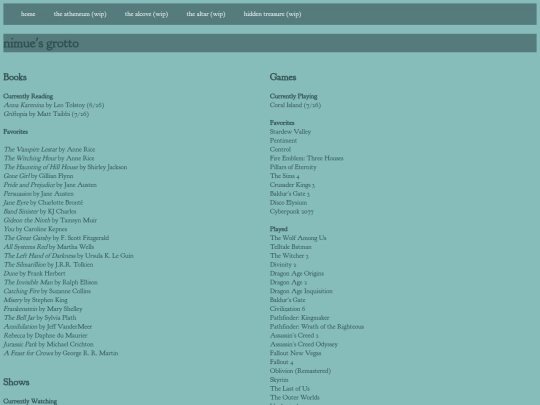Click the Shows section heading

[x=16, y=382]
